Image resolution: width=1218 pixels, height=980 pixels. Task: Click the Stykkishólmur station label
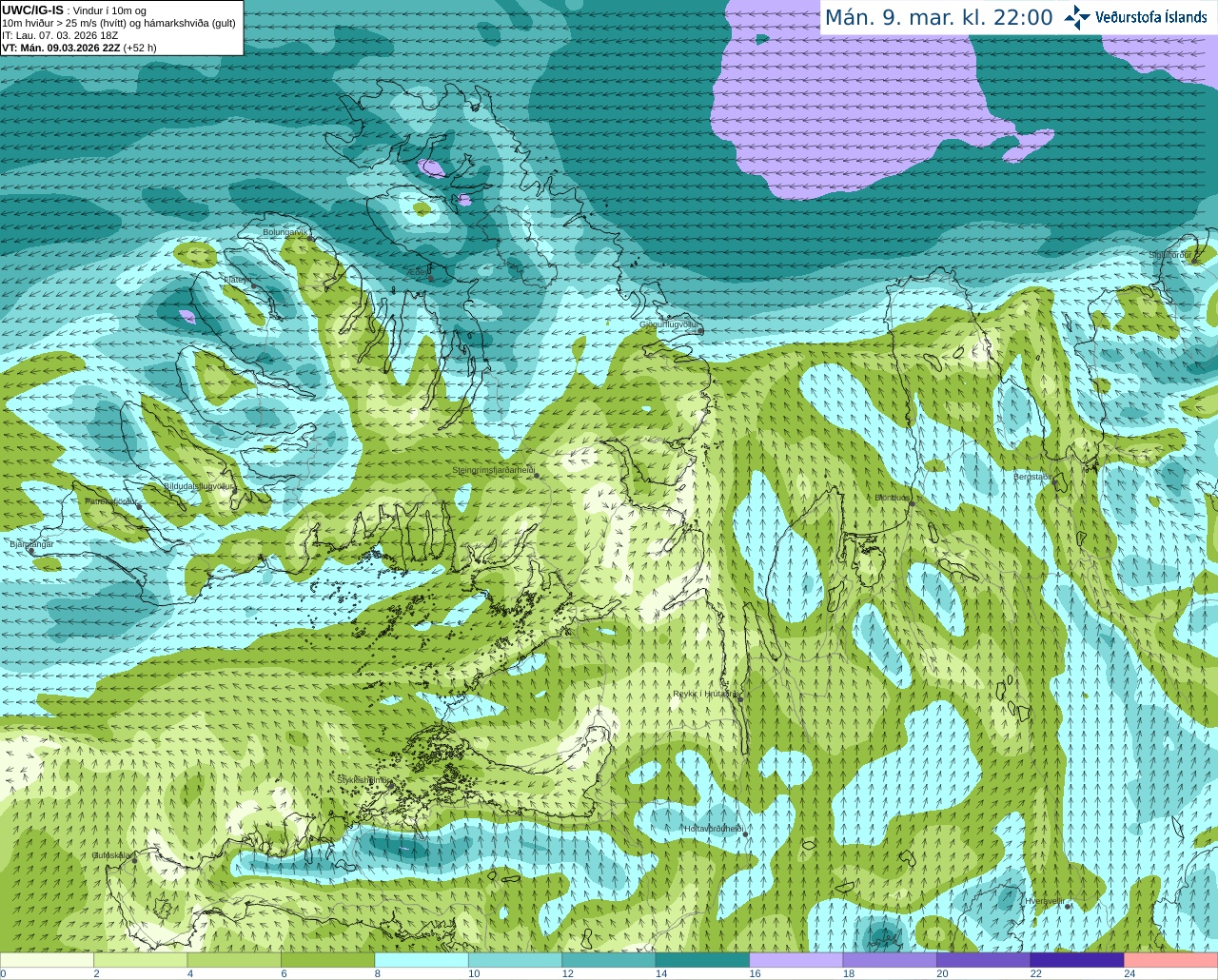point(362,779)
